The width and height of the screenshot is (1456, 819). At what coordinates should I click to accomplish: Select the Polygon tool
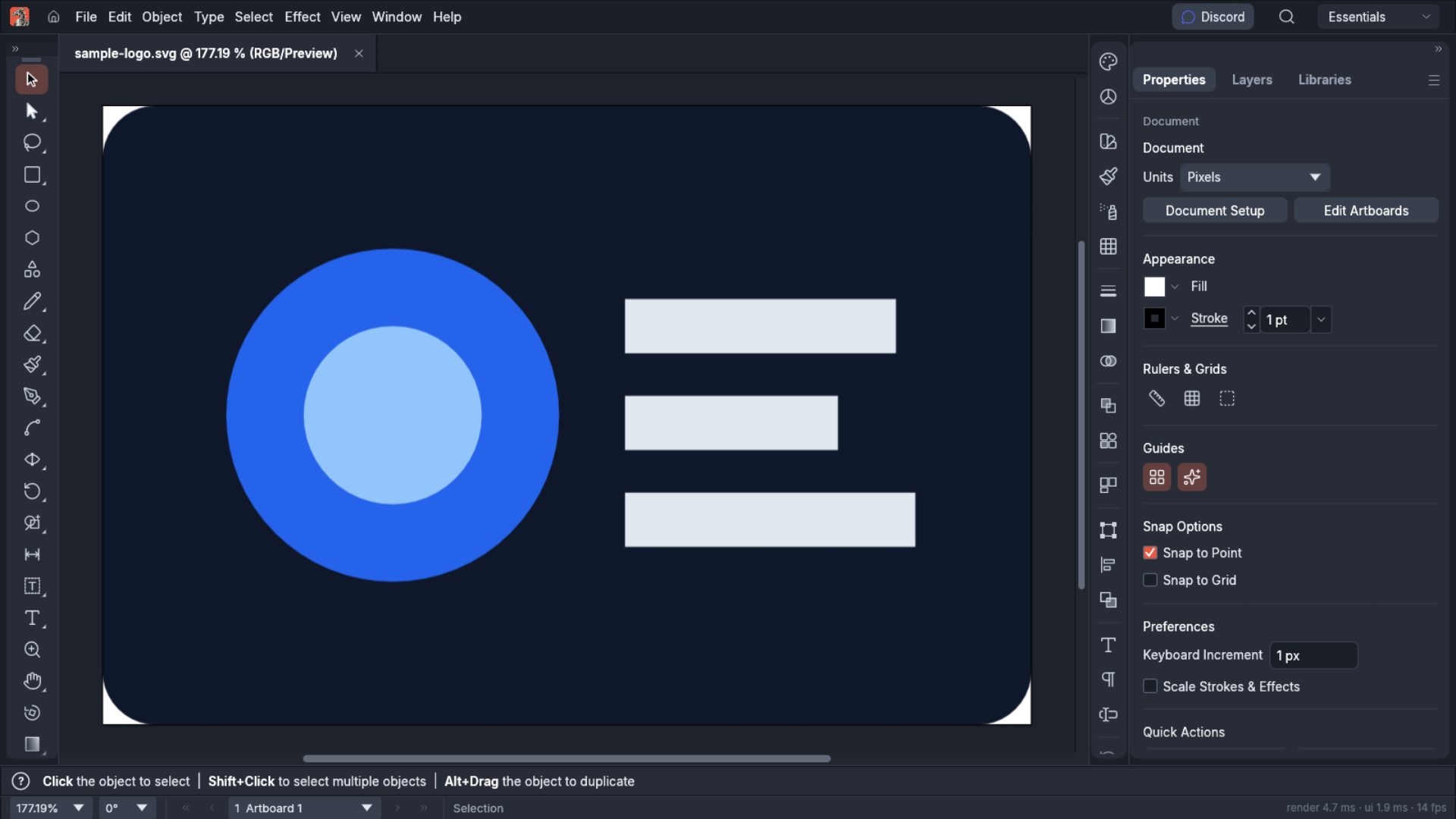(32, 237)
